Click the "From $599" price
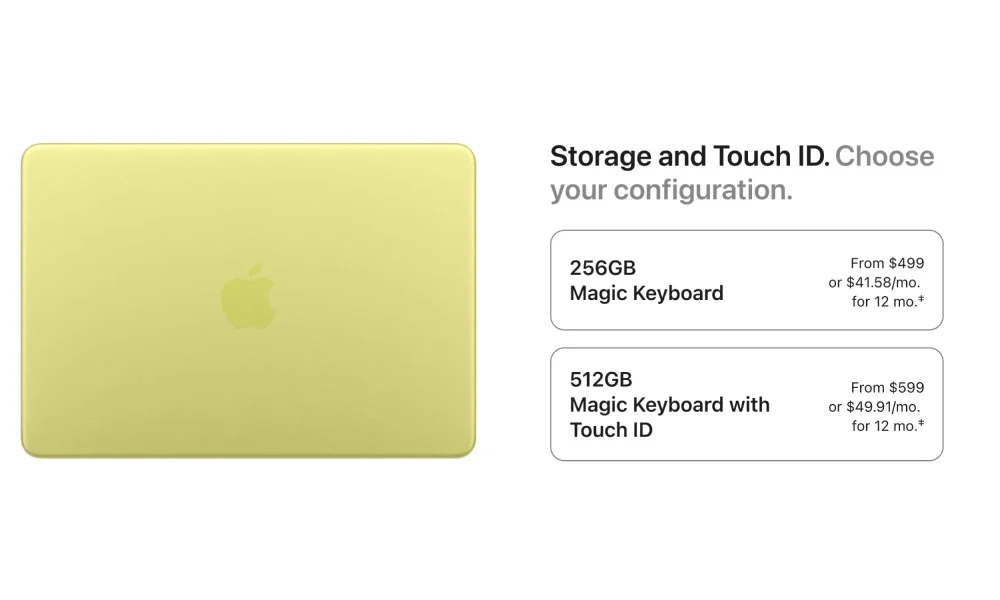Screen dimensions: 1000x600 (x=887, y=387)
